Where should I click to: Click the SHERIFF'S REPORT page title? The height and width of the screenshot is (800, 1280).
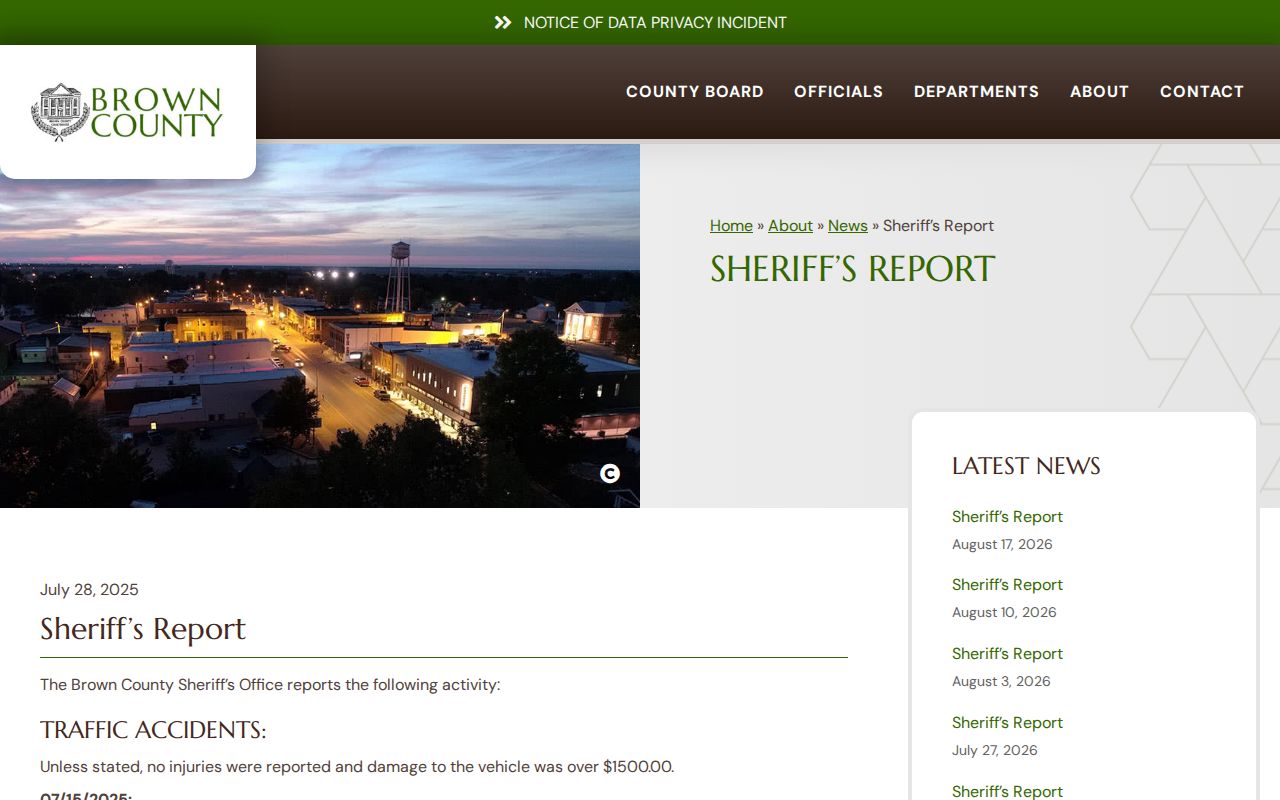click(x=852, y=269)
